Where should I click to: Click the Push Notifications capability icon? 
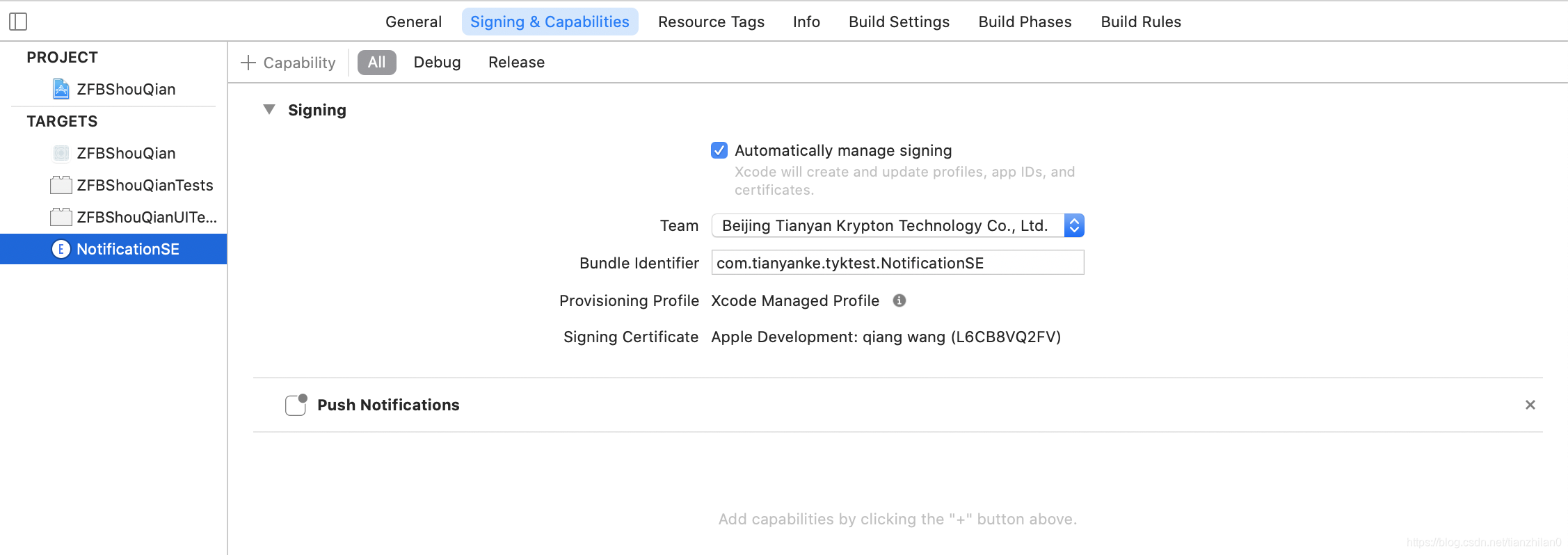pyautogui.click(x=296, y=405)
